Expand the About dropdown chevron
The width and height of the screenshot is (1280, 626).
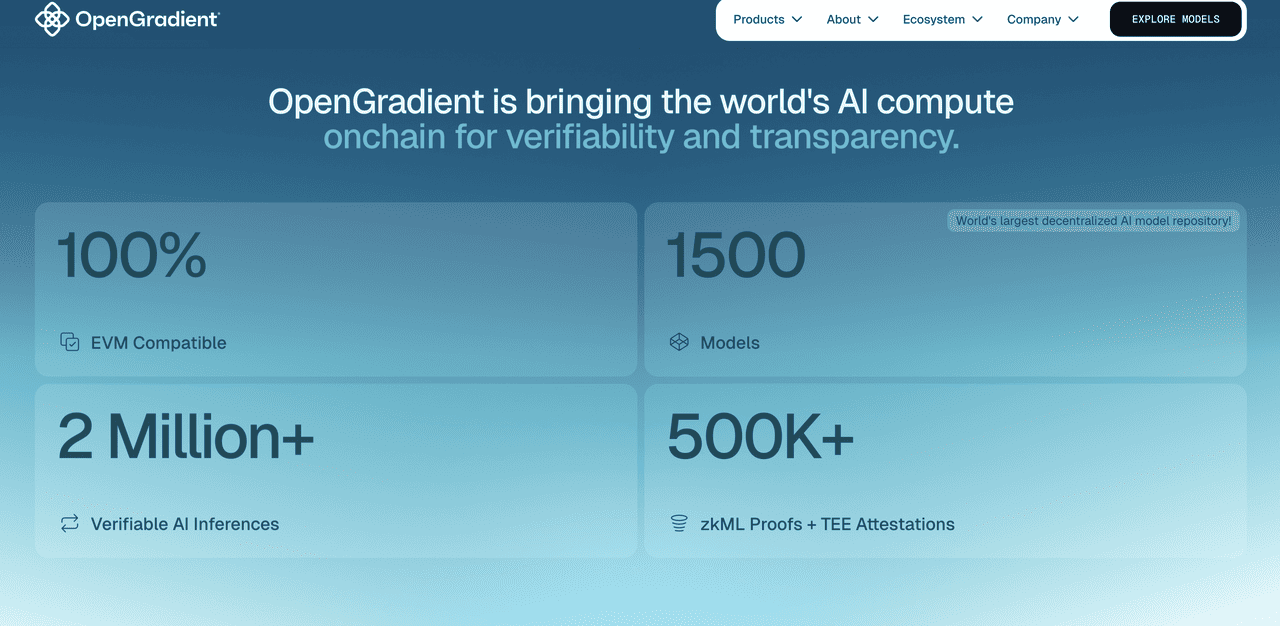[x=873, y=20]
